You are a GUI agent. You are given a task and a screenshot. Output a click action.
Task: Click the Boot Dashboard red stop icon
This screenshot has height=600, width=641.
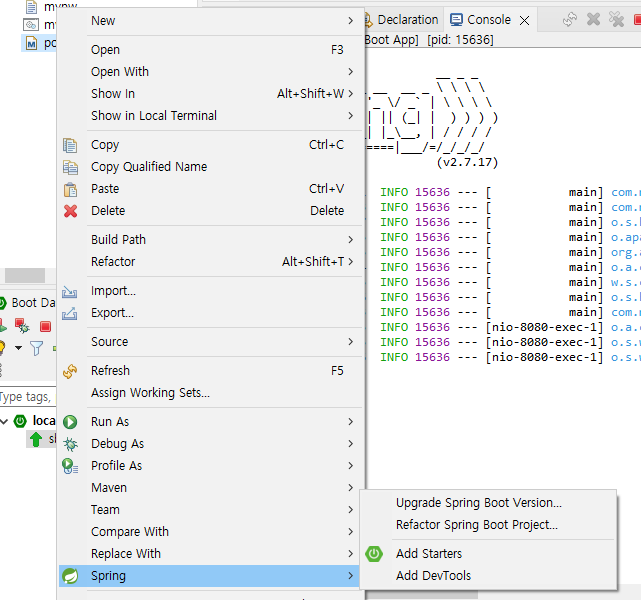click(45, 327)
